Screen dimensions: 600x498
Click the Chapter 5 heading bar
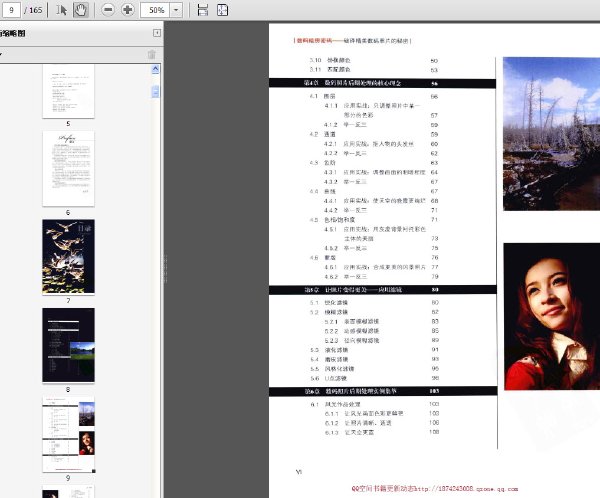[x=383, y=290]
